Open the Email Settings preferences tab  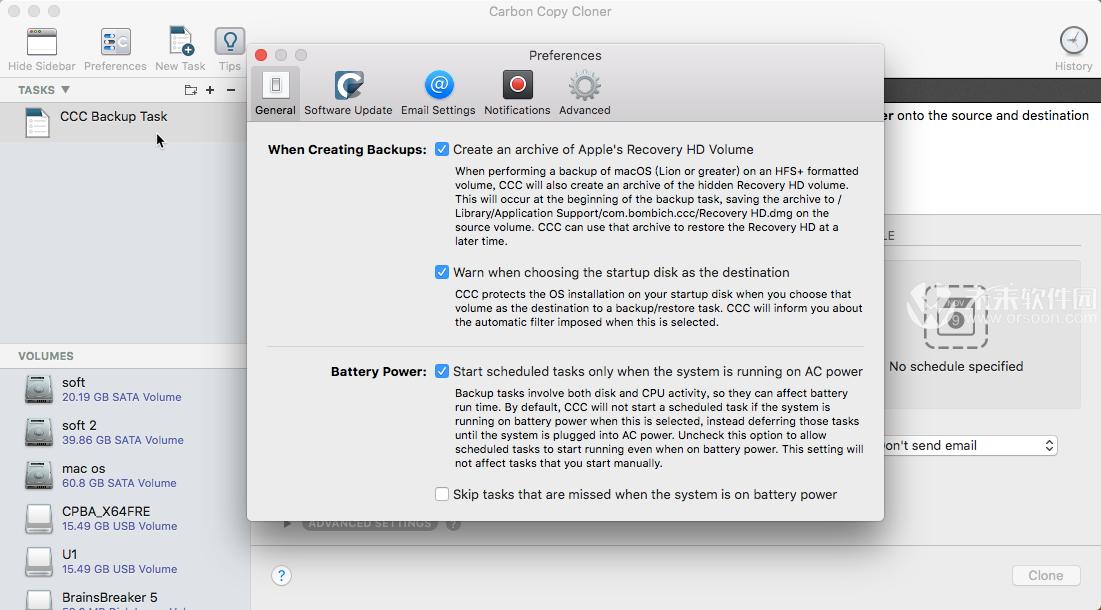click(x=438, y=92)
